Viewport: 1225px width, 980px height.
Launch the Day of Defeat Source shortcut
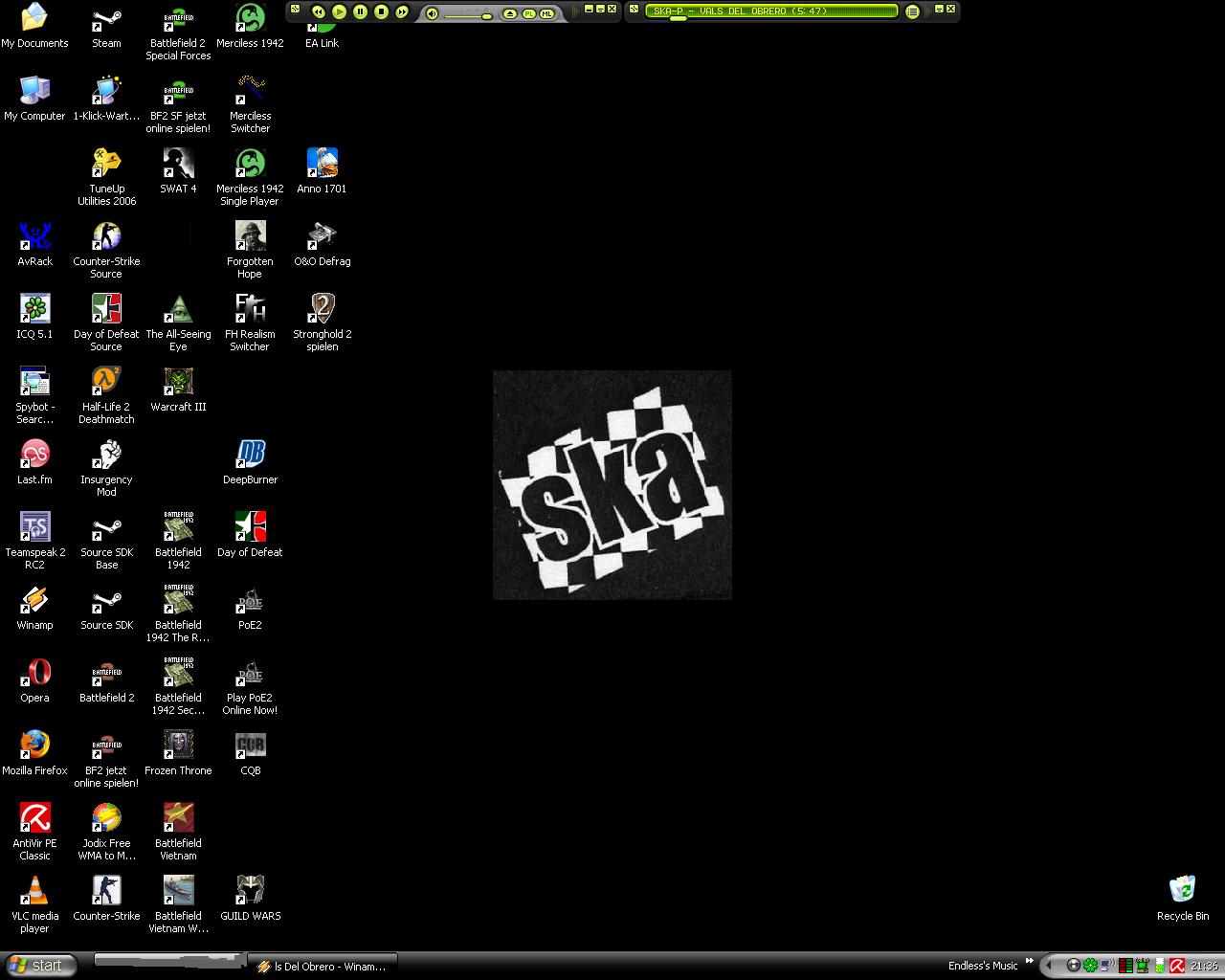(106, 323)
